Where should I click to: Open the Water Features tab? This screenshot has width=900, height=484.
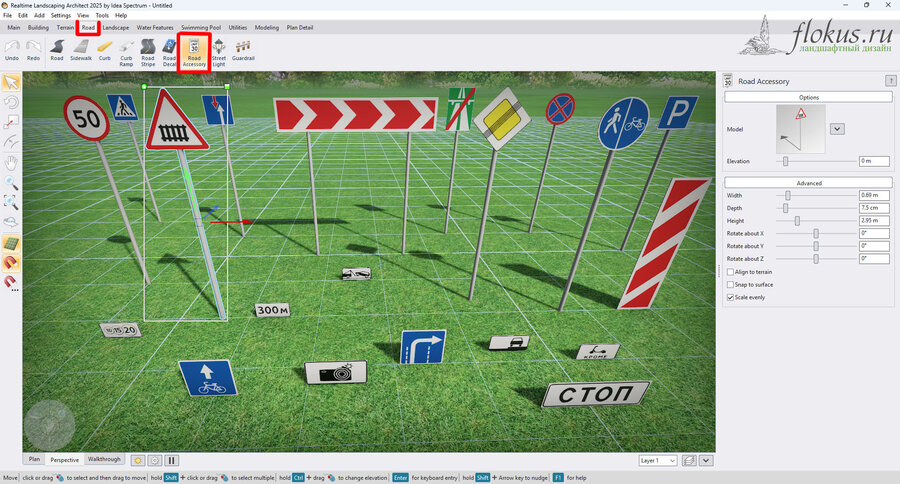pos(155,28)
